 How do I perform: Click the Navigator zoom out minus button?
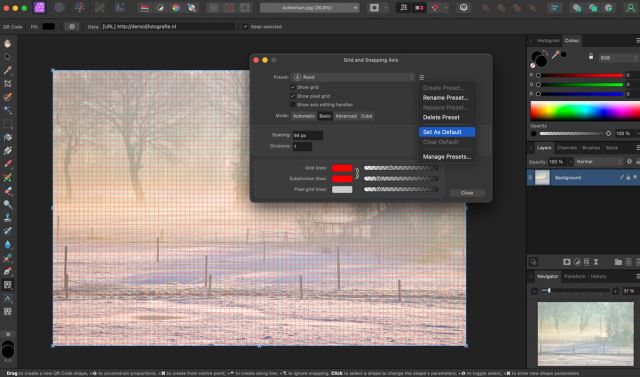pyautogui.click(x=534, y=291)
